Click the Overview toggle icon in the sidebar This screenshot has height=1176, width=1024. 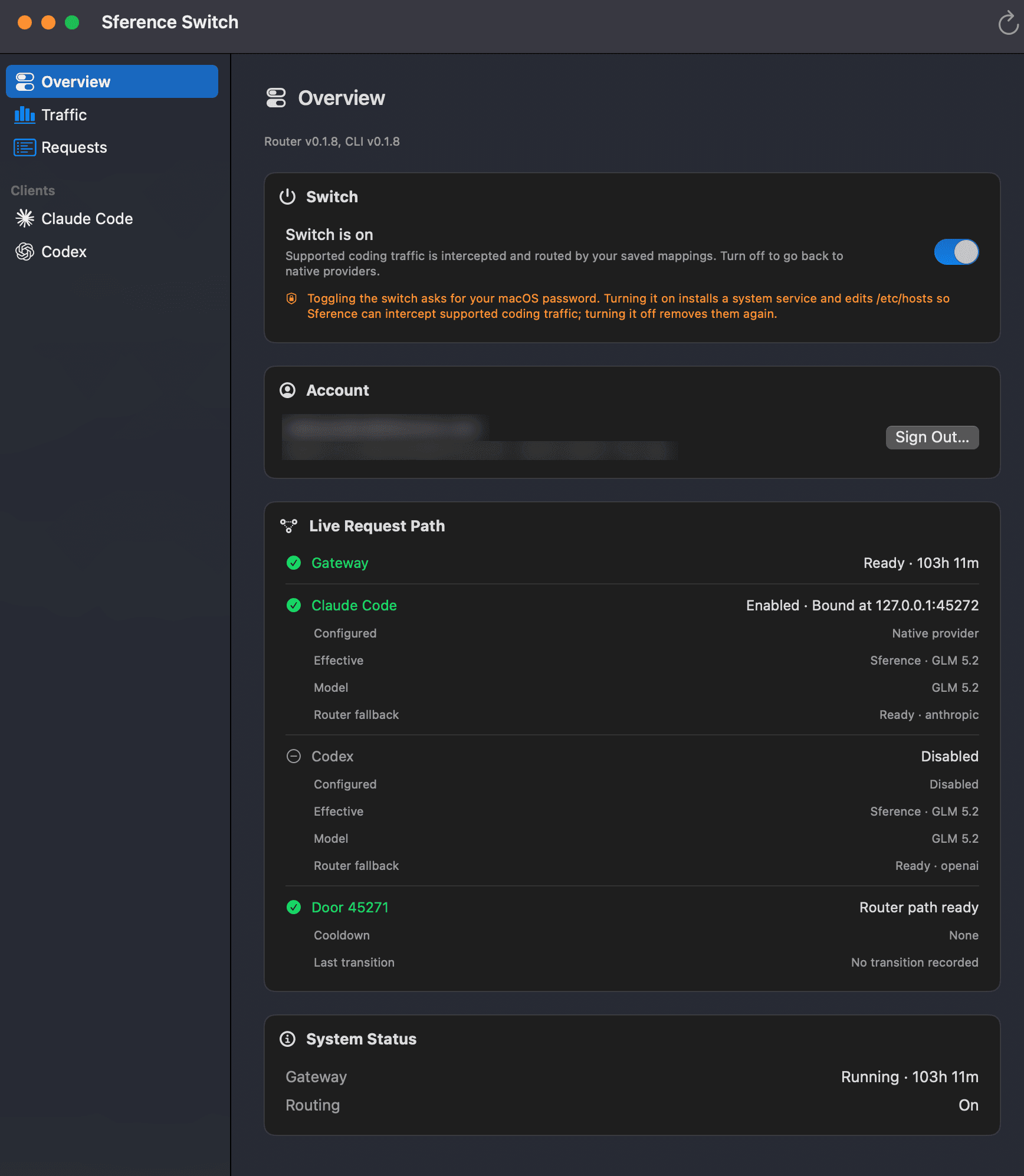coord(25,82)
